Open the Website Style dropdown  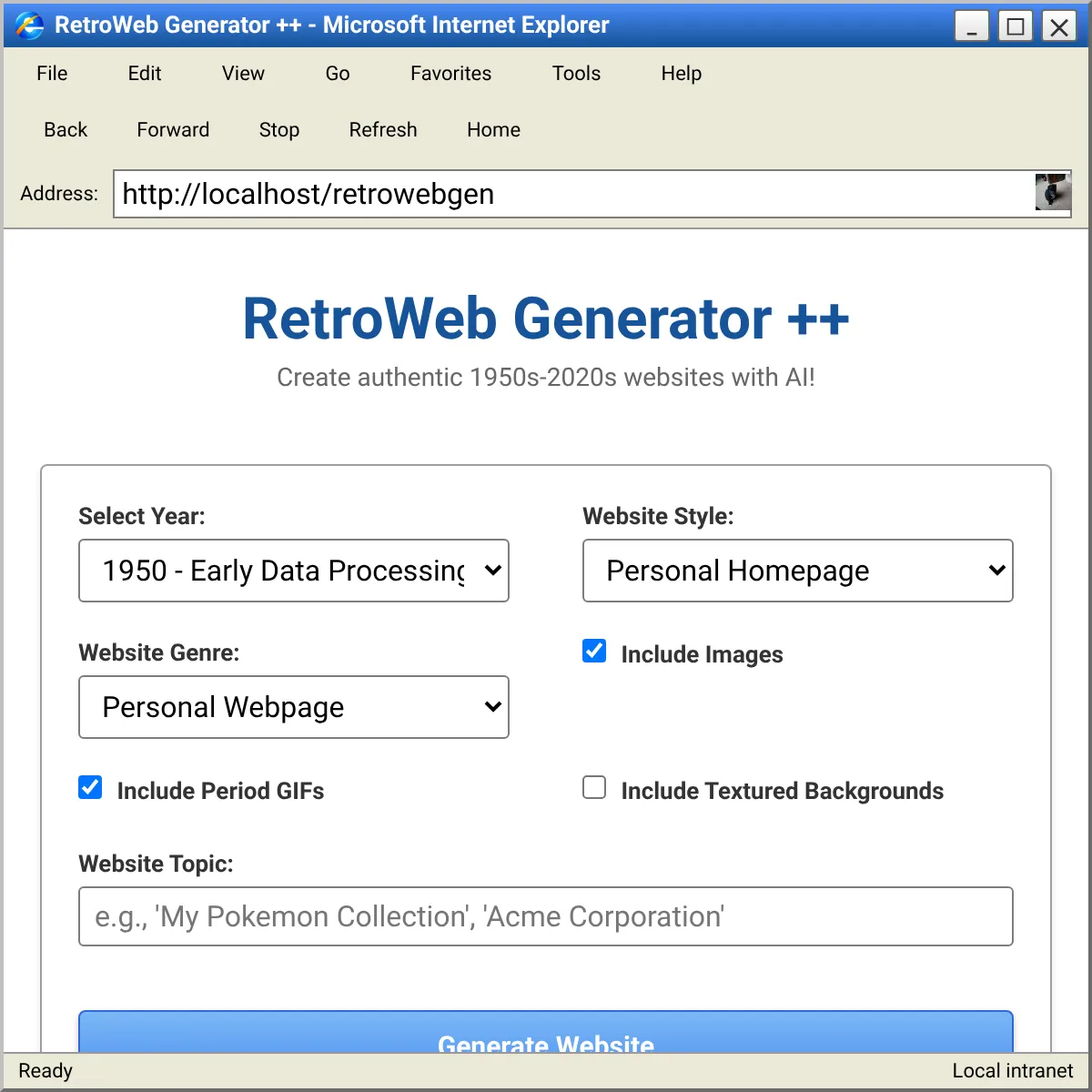[x=798, y=571]
